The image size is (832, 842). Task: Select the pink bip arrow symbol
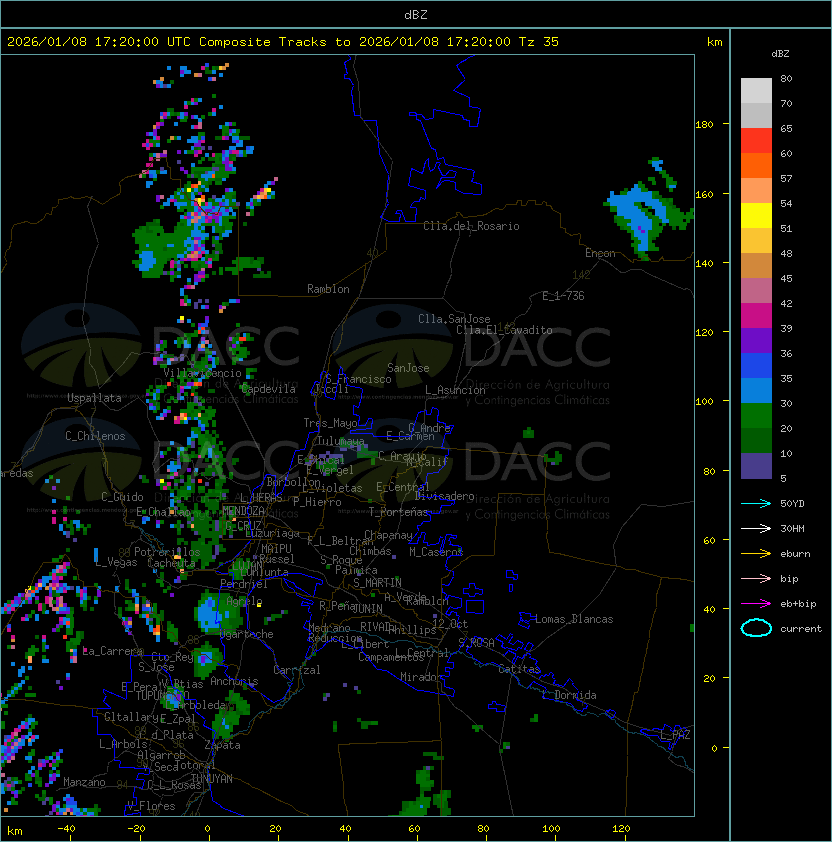pos(756,578)
